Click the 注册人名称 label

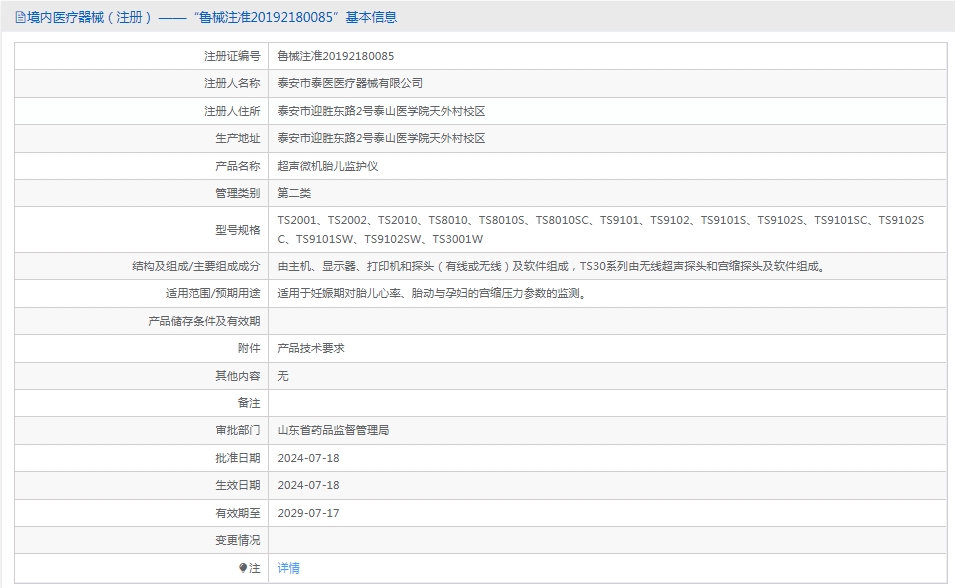tap(232, 83)
